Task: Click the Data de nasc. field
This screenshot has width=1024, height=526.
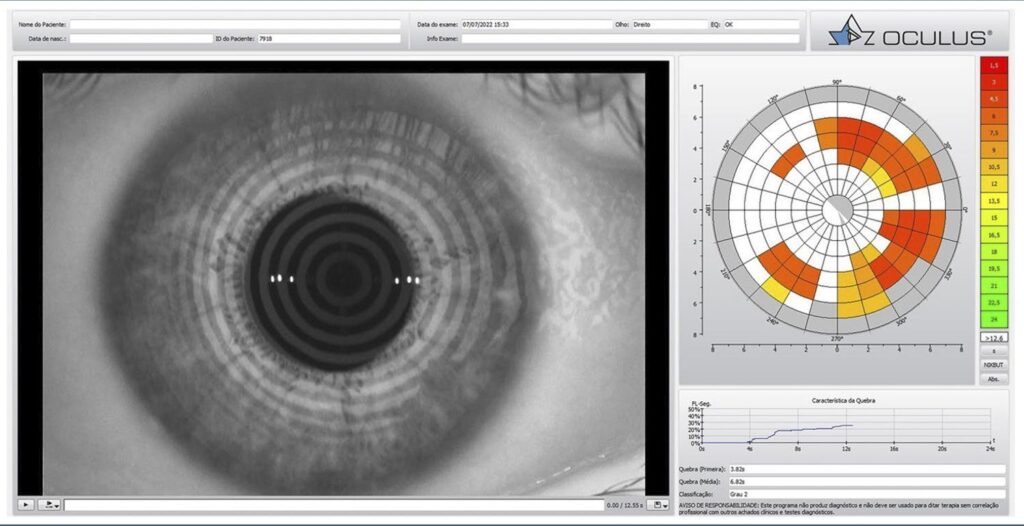Action: click(x=140, y=38)
